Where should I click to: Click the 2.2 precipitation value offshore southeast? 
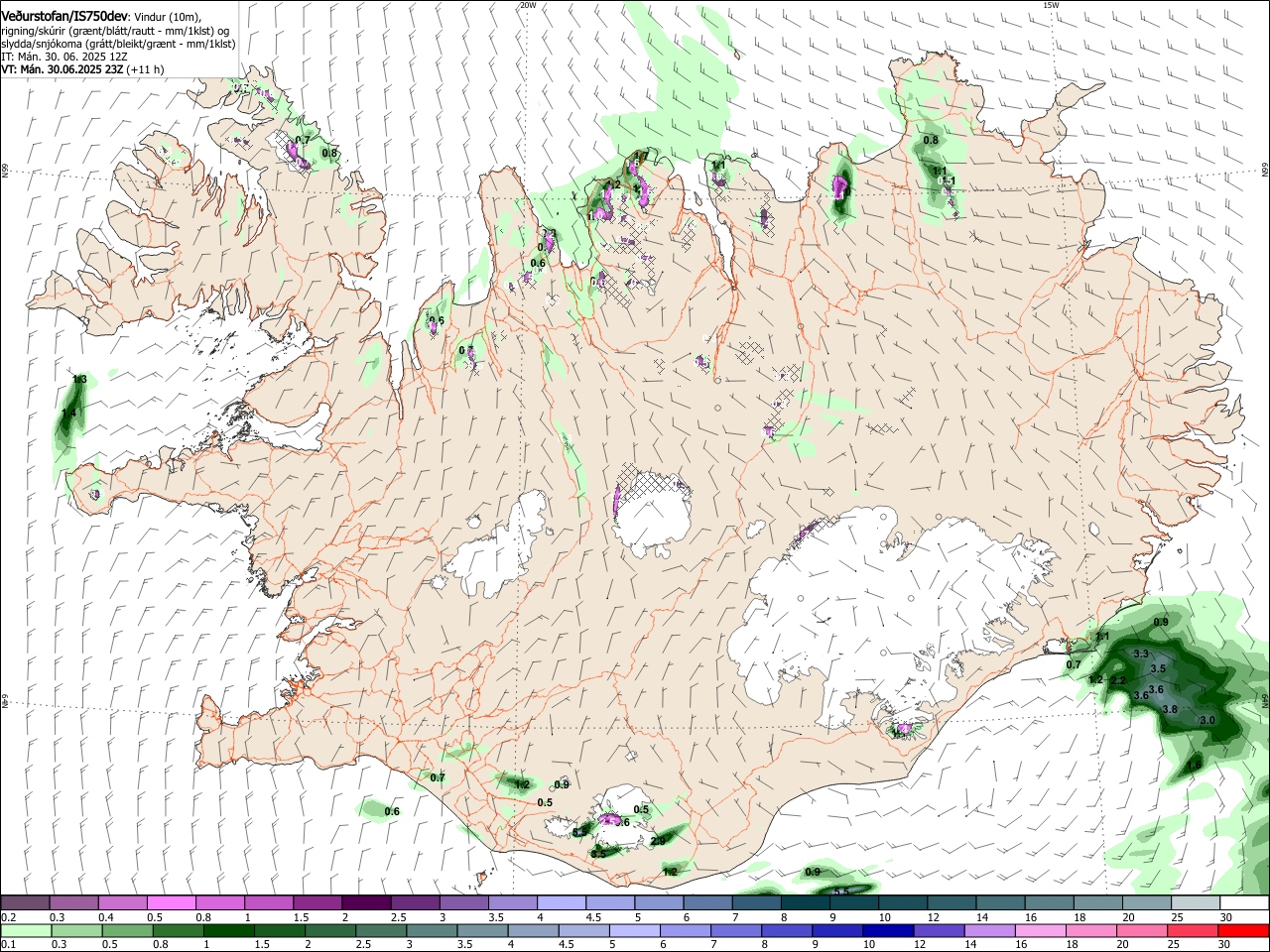pos(1118,680)
